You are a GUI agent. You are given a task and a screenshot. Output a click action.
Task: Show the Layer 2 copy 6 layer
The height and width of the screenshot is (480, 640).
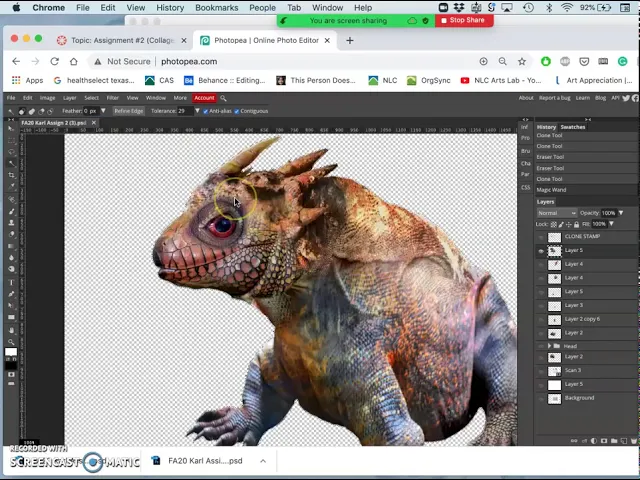coord(541,320)
